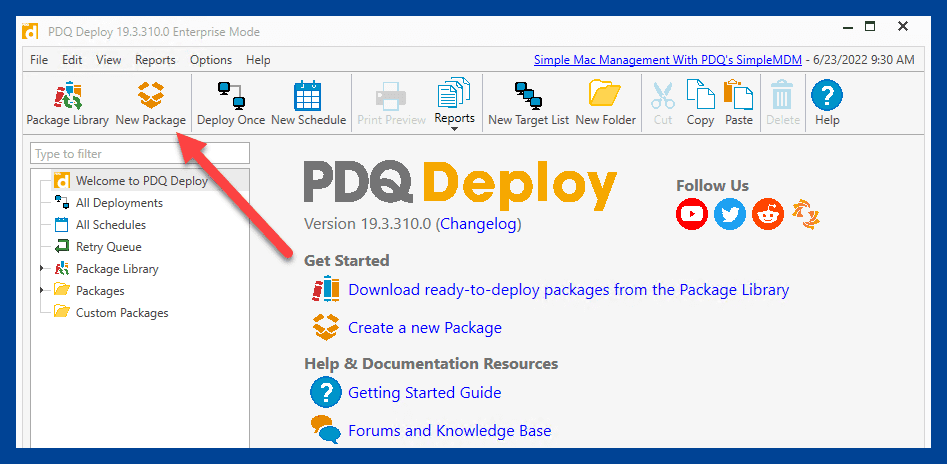Expand the Reports dropdown arrow

click(454, 128)
